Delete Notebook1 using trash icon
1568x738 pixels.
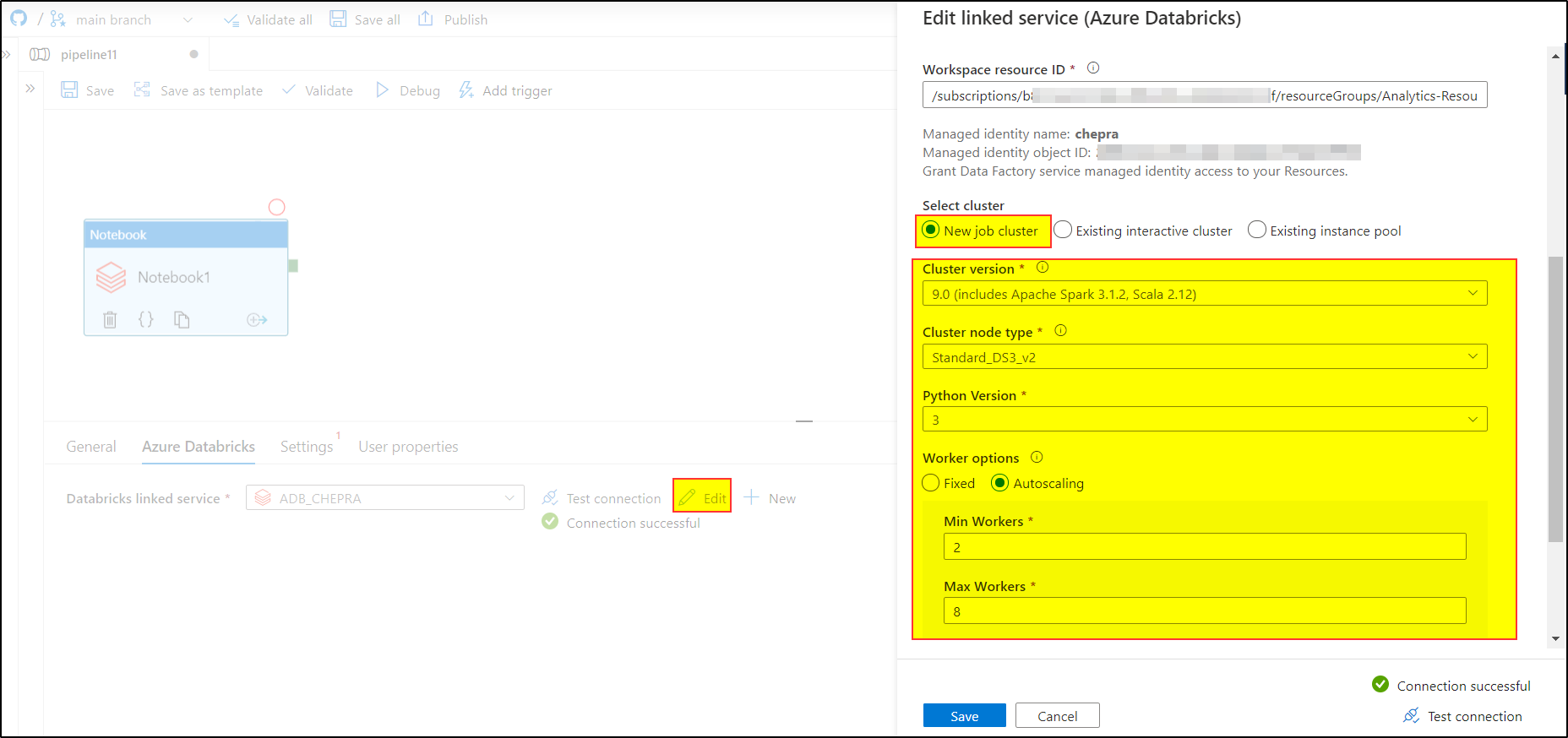coord(110,319)
